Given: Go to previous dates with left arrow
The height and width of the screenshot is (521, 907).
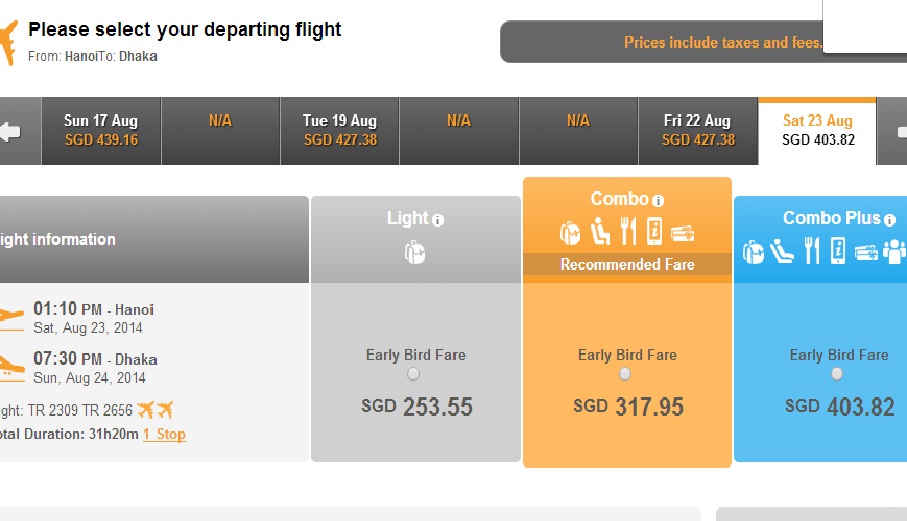Looking at the screenshot, I should 10,131.
